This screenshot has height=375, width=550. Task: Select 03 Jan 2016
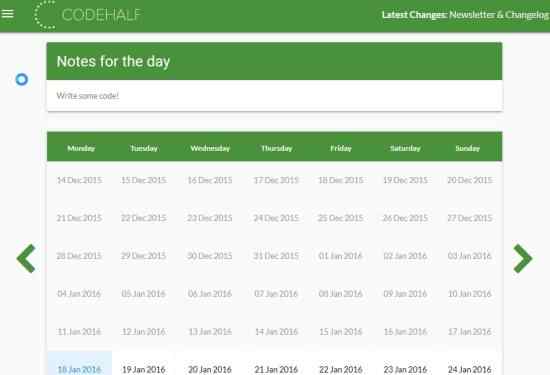pos(470,256)
